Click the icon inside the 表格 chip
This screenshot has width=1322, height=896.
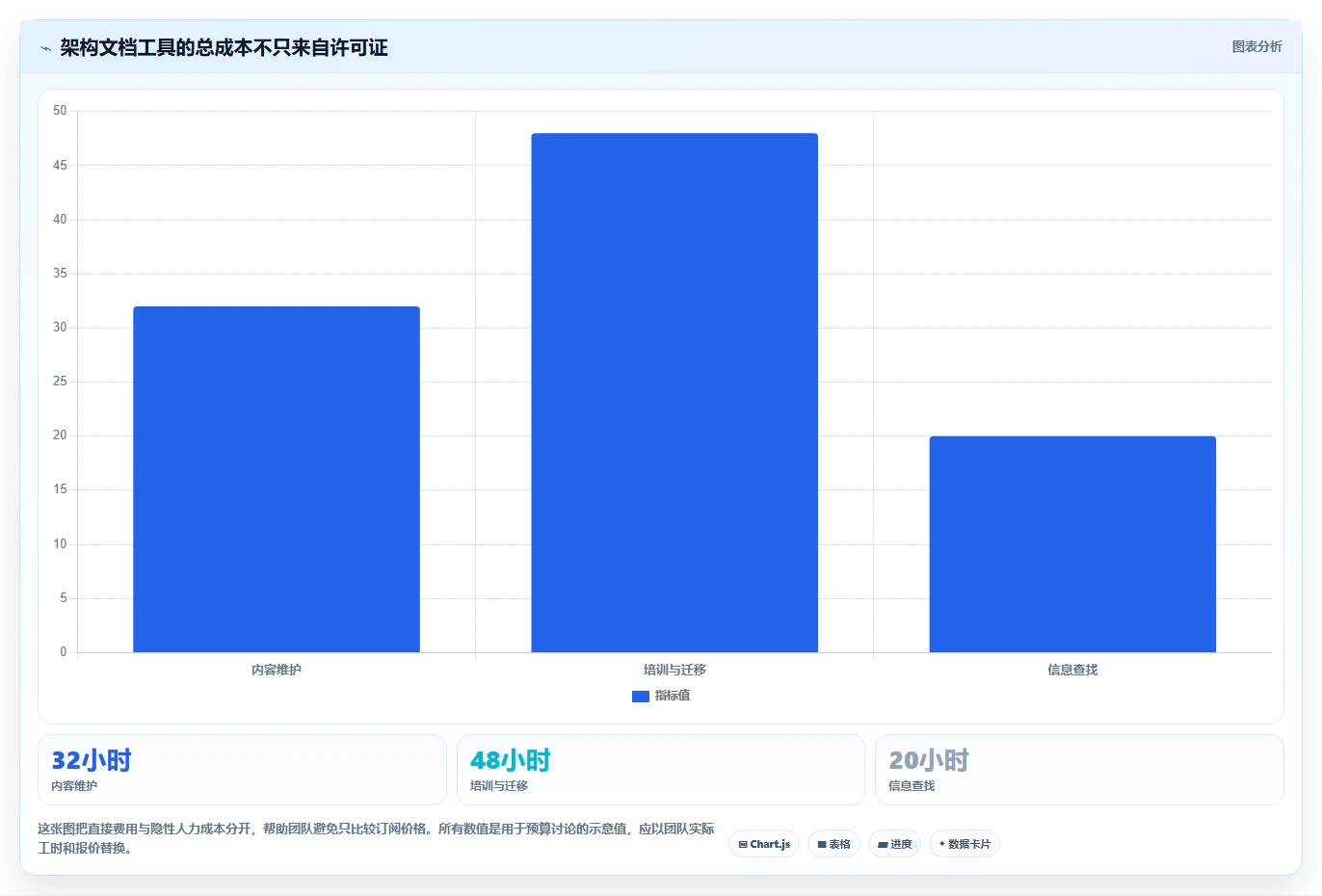822,845
